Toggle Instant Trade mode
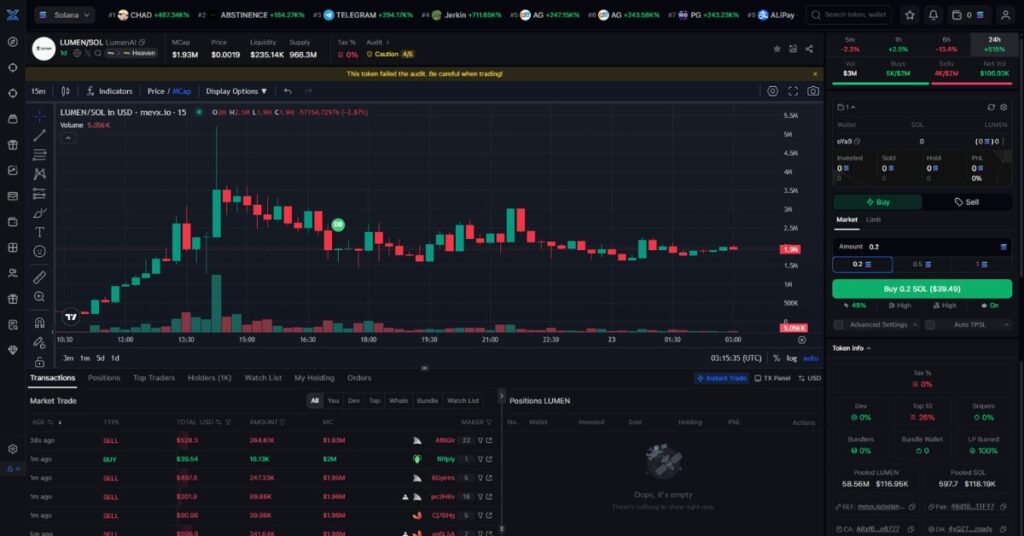The width and height of the screenshot is (1024, 536). pyautogui.click(x=721, y=378)
